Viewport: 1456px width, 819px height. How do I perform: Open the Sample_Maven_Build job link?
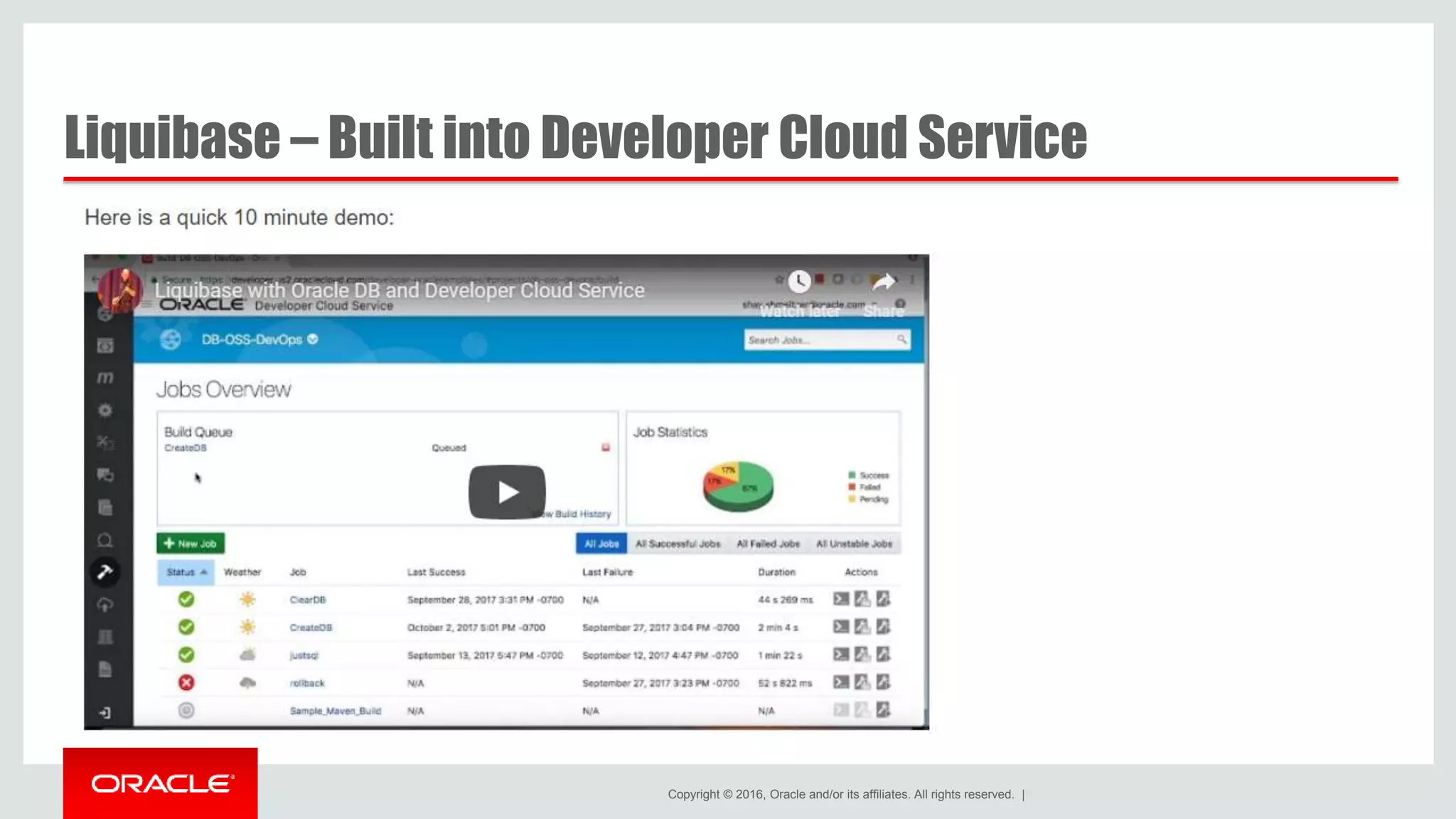coord(336,710)
